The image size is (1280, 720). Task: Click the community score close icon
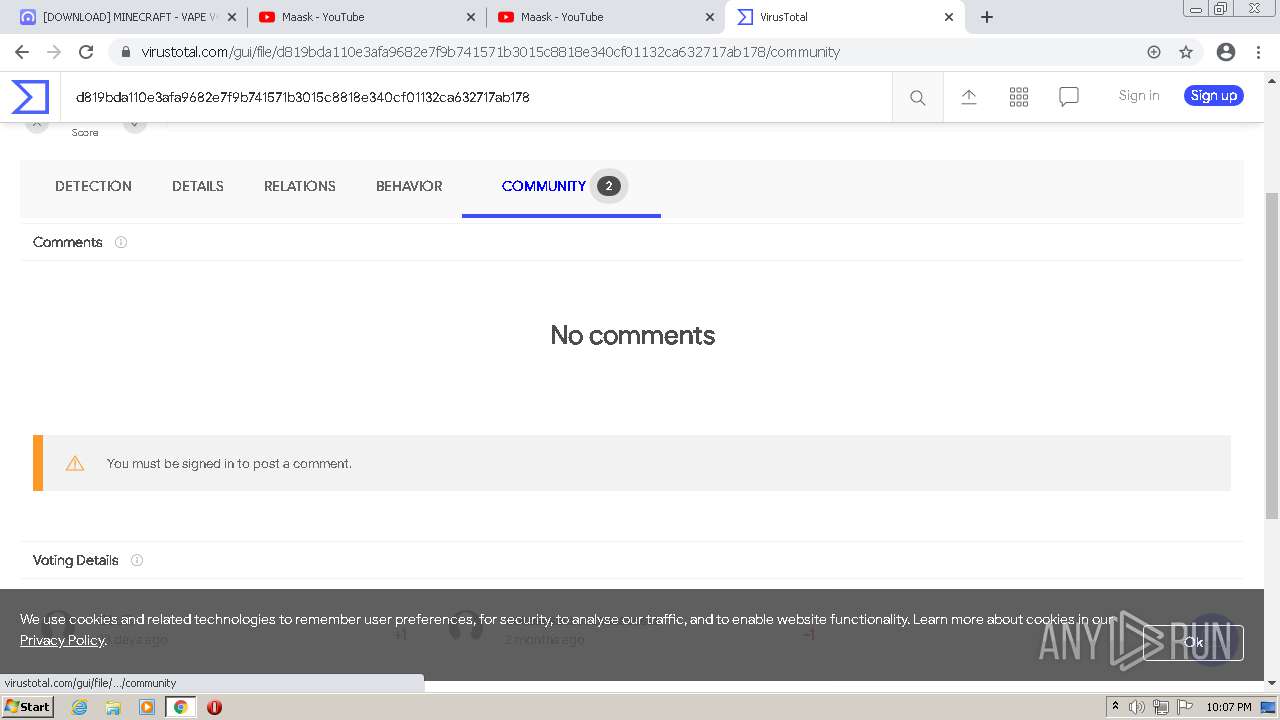point(37,124)
